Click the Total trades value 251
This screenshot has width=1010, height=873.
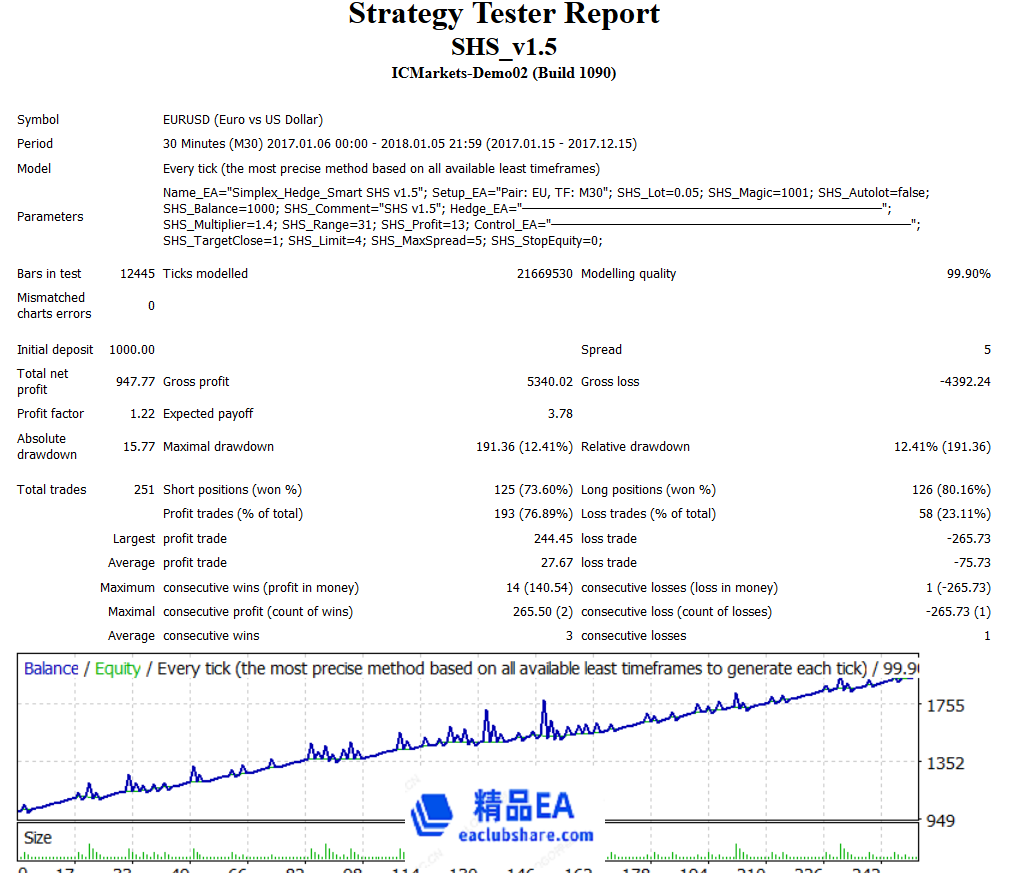coord(142,489)
